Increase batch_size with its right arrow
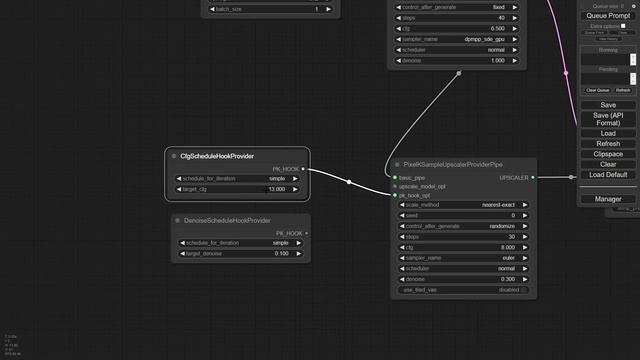 tap(328, 9)
